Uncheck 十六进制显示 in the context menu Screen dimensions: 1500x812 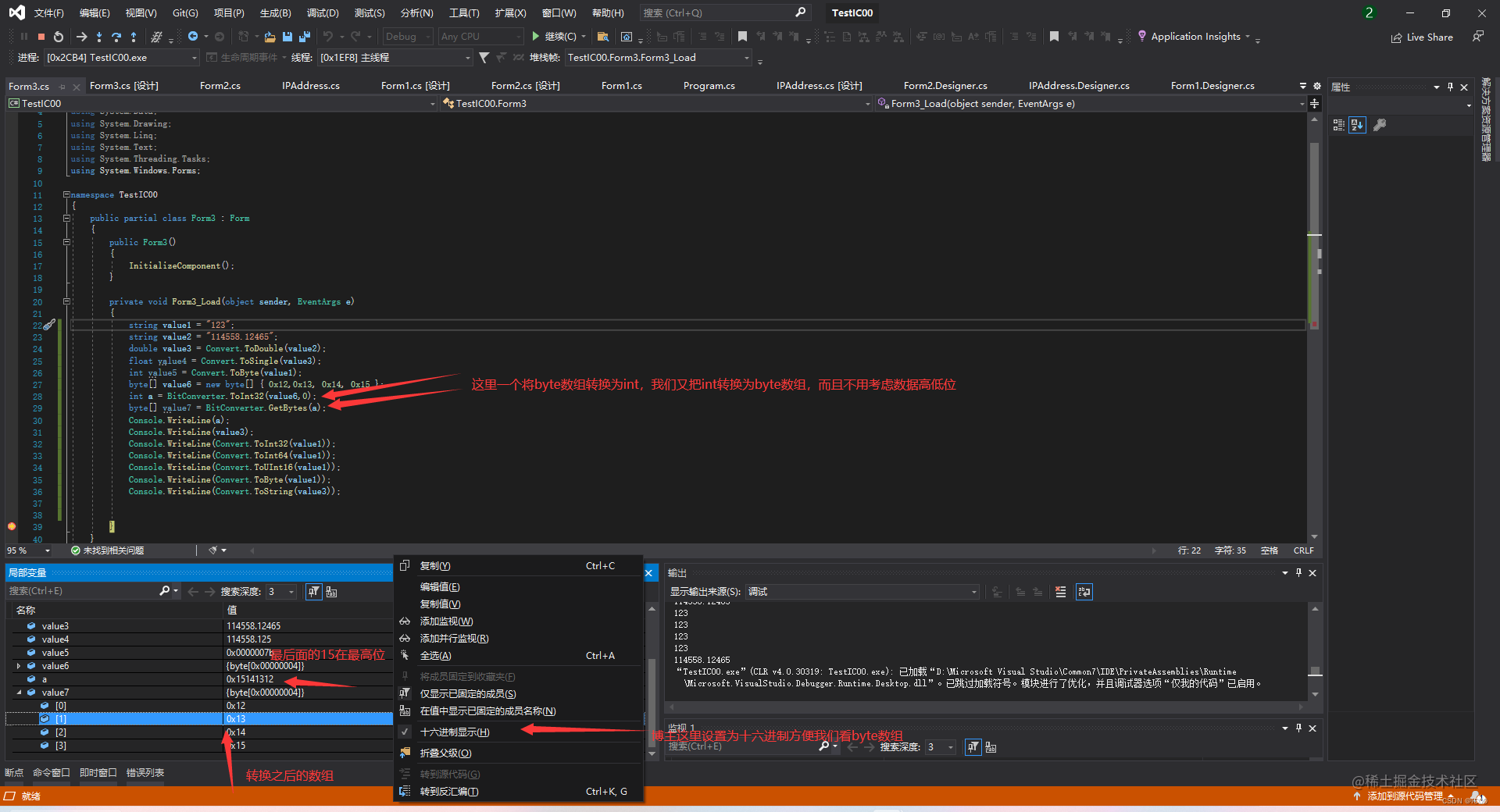(x=453, y=732)
